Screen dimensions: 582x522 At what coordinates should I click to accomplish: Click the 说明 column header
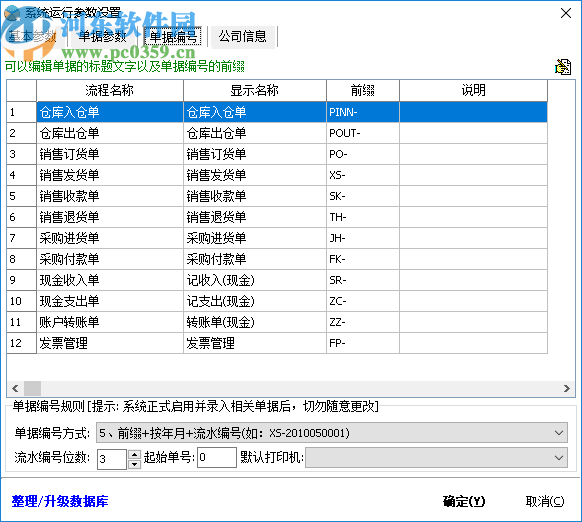(473, 90)
